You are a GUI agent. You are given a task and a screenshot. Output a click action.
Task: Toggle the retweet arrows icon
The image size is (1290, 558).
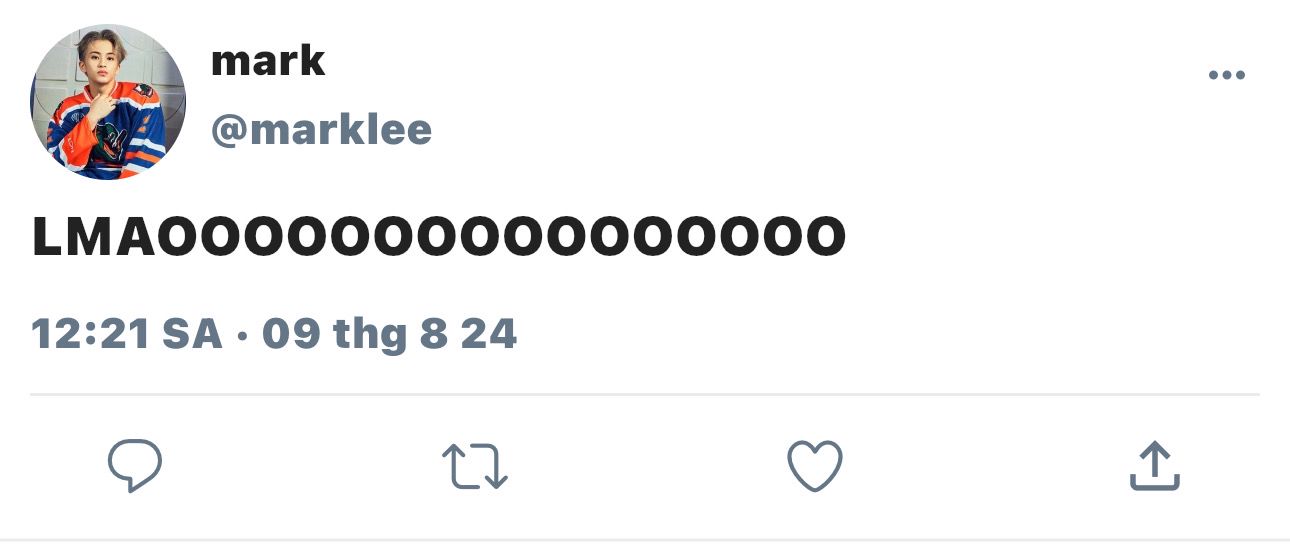(475, 467)
